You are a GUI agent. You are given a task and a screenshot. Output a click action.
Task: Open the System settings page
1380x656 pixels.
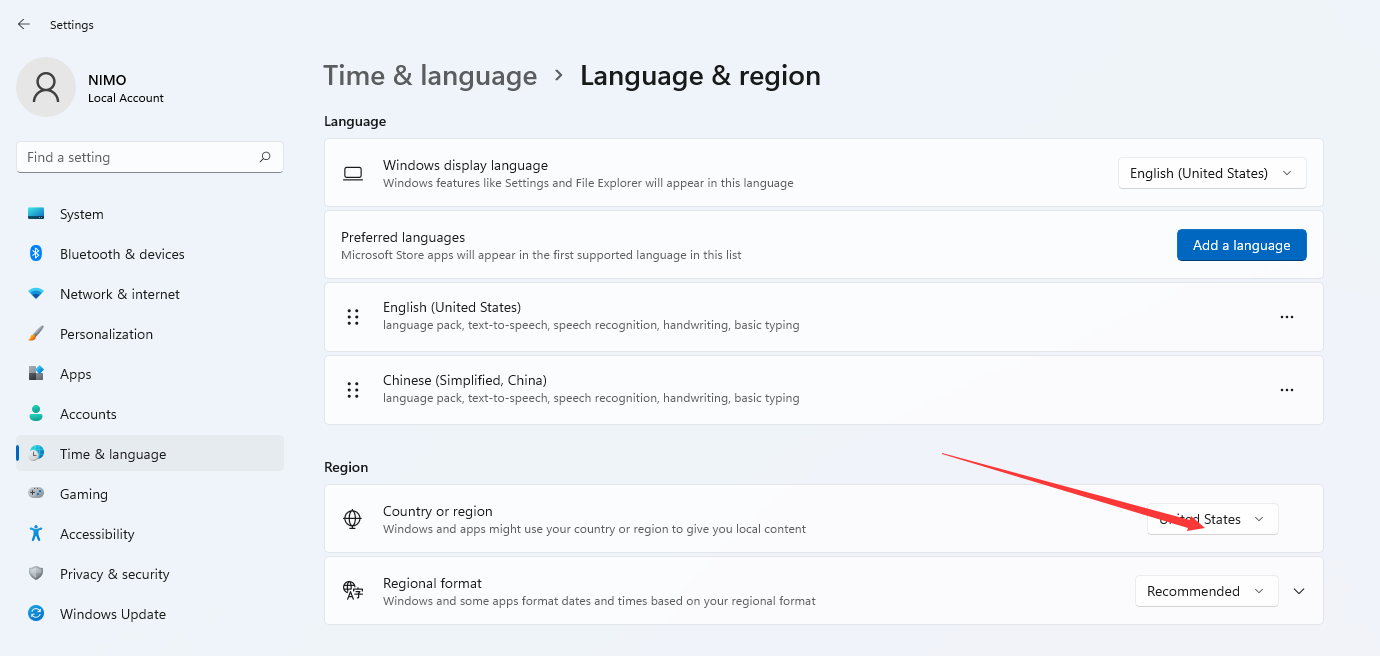(x=82, y=214)
